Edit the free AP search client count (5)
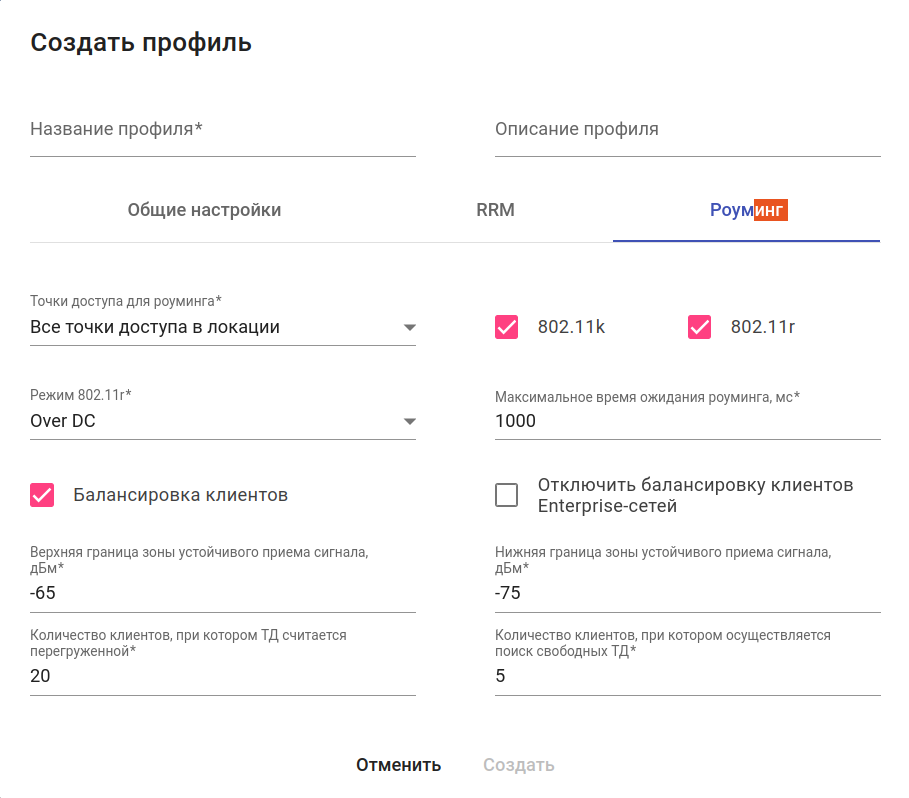909x798 pixels. (687, 677)
